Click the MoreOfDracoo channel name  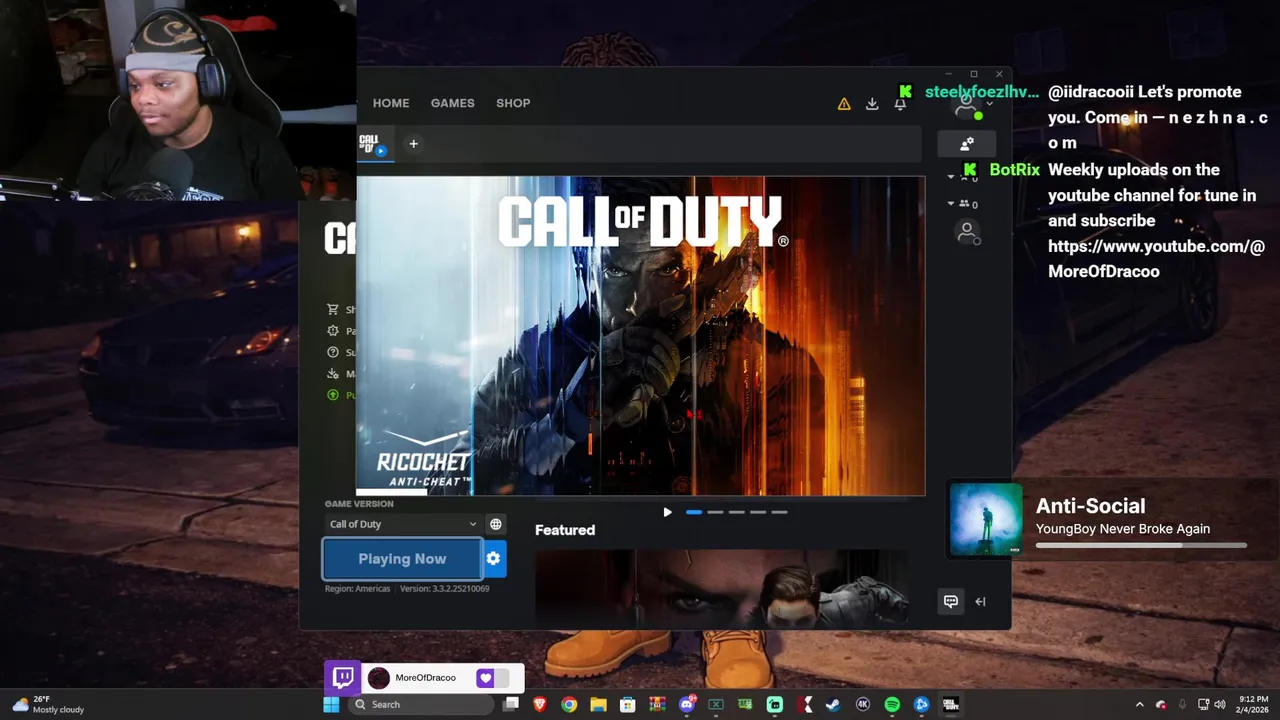(425, 678)
